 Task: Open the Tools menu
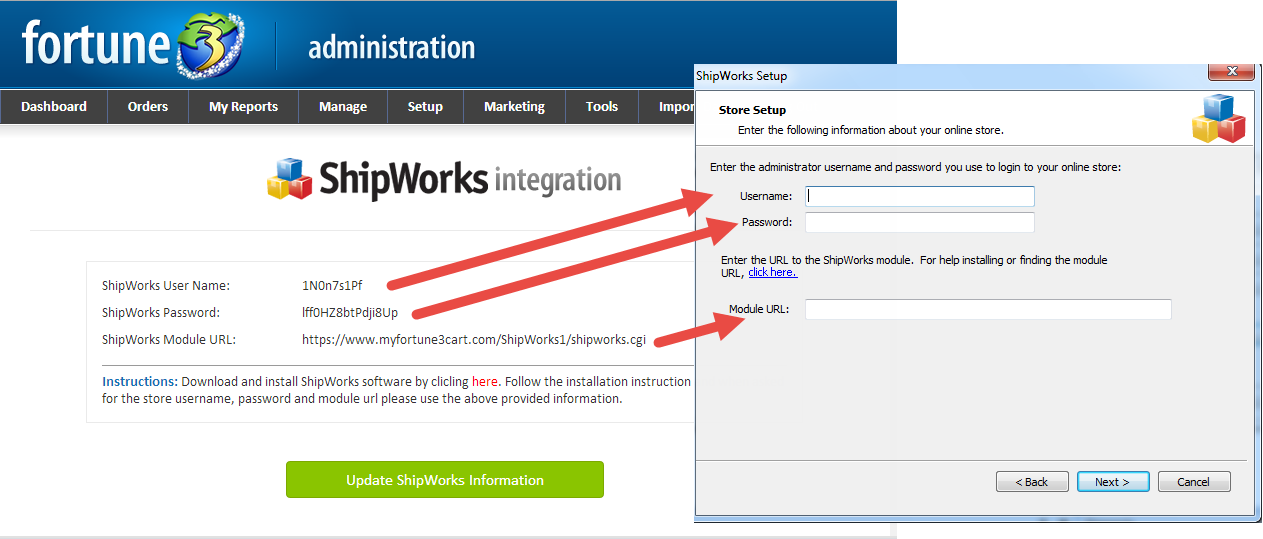tap(602, 107)
